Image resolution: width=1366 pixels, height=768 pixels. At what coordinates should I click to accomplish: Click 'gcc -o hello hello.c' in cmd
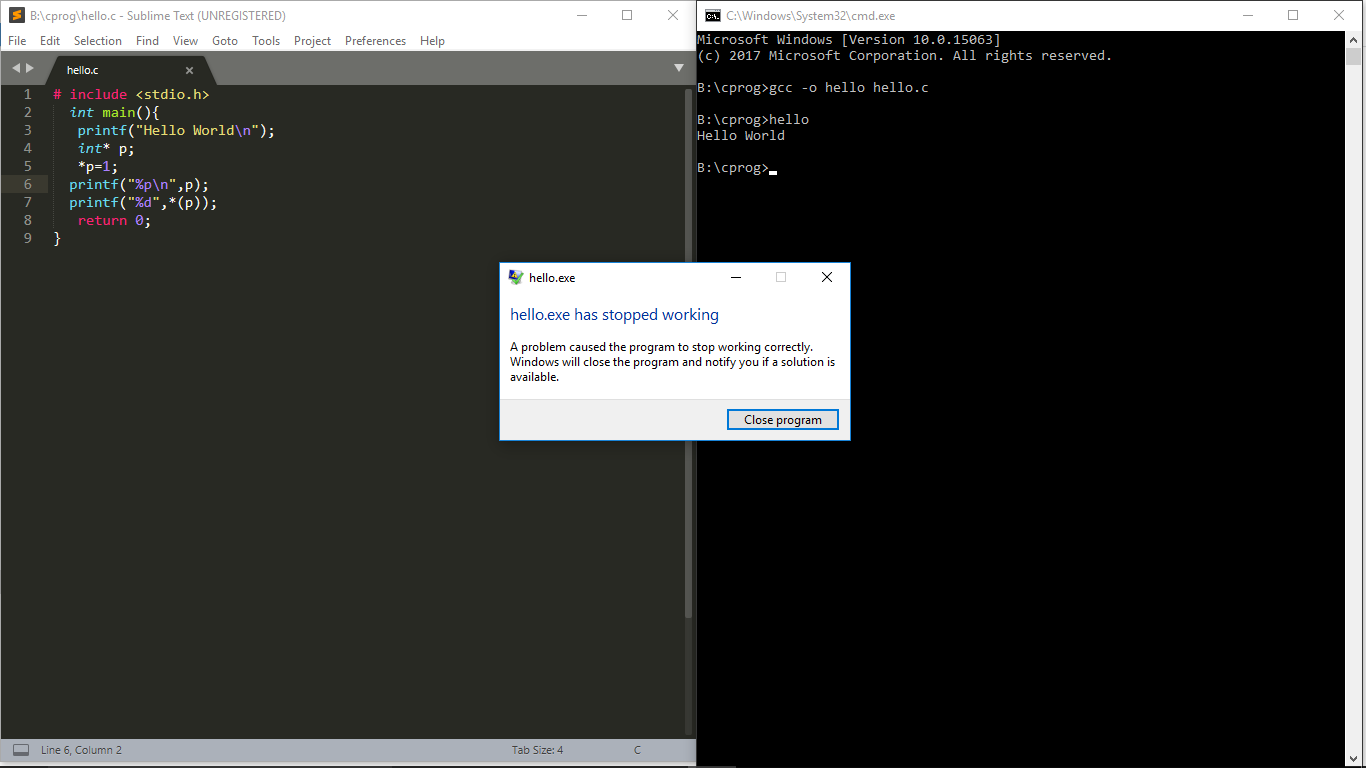pos(849,88)
